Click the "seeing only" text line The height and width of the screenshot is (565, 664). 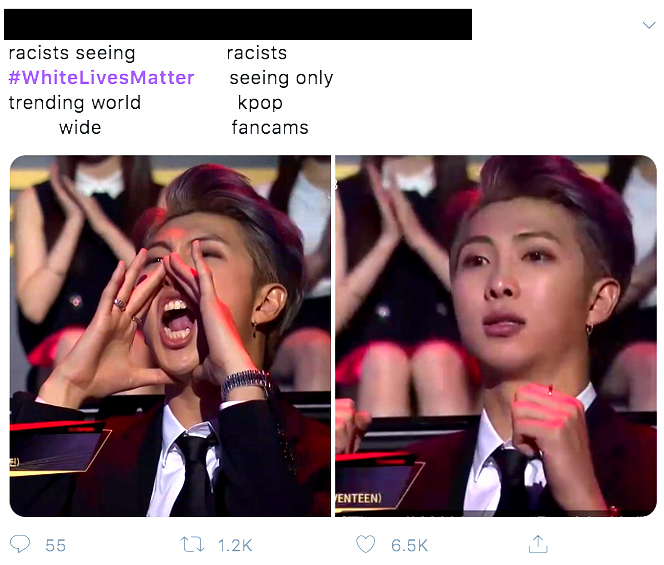(281, 78)
